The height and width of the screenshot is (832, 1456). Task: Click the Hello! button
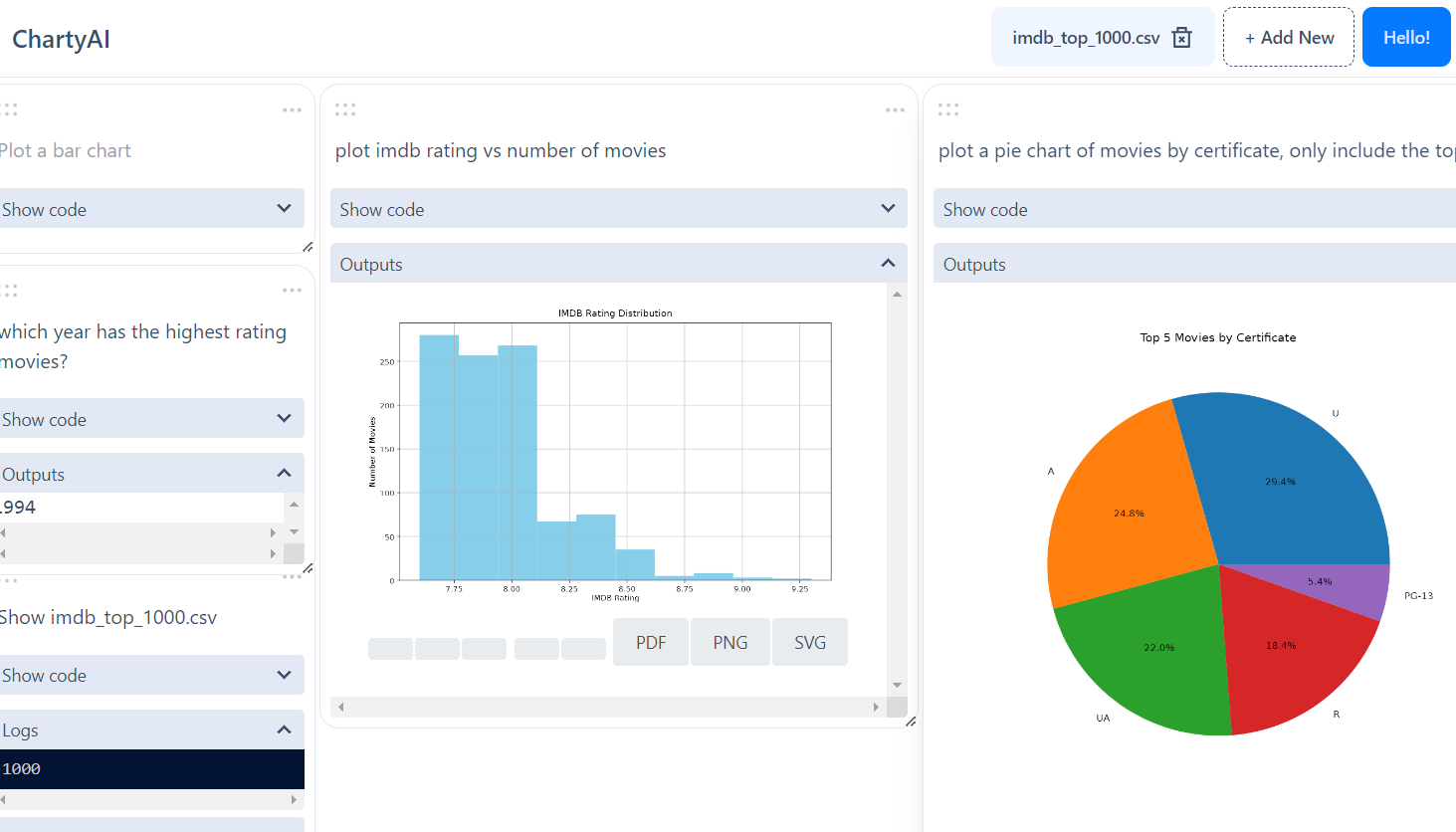[1406, 38]
